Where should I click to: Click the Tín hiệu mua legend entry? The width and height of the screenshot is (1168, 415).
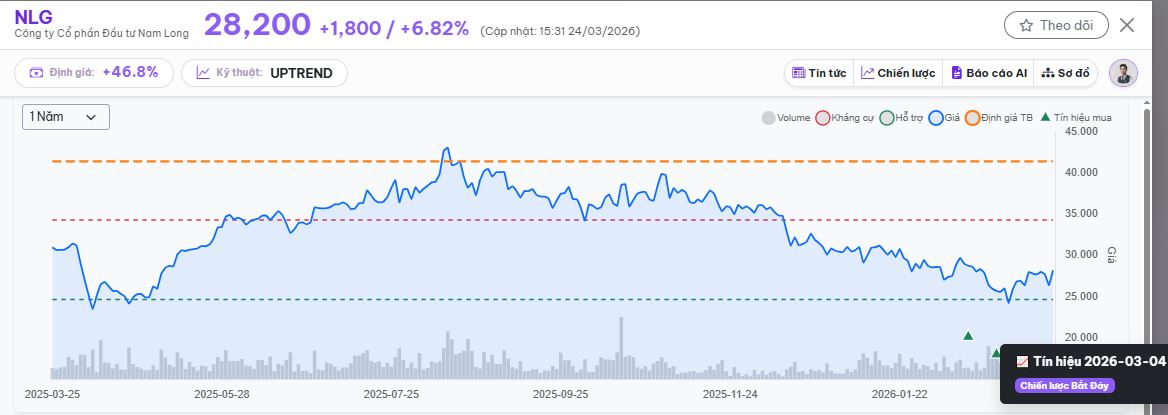coord(1076,118)
